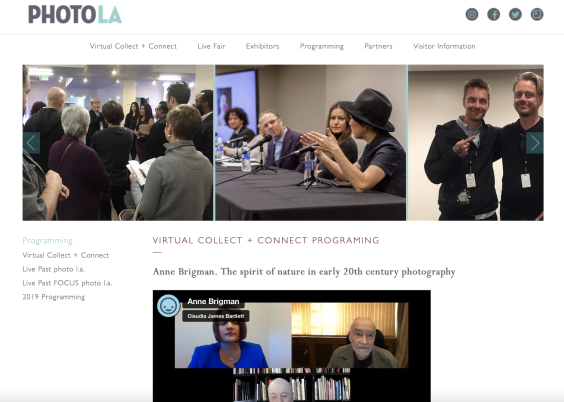Advance carousel with right arrow
Image resolution: width=564 pixels, height=402 pixels.
[535, 143]
